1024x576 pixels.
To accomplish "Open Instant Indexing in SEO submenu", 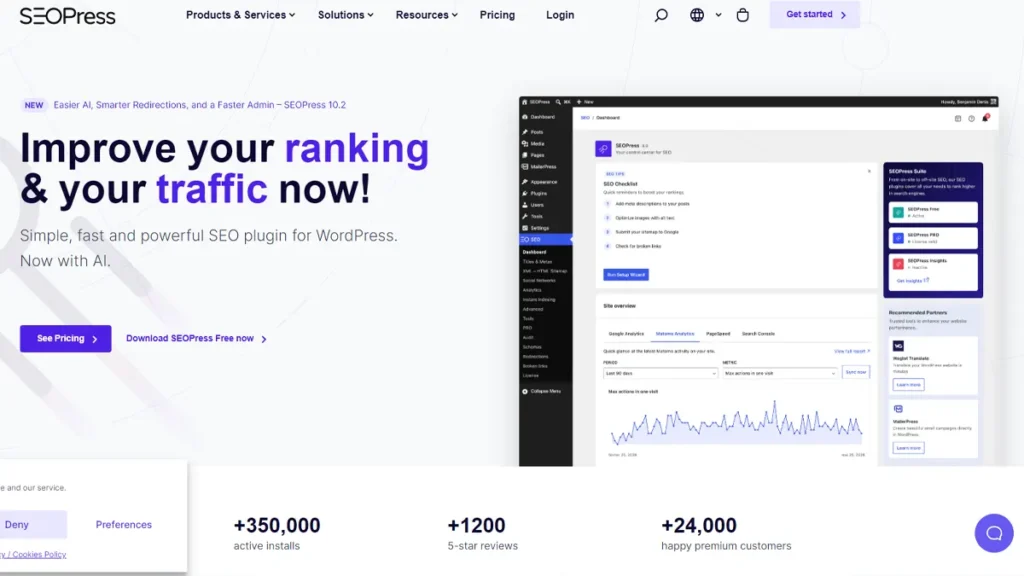I will coord(539,300).
